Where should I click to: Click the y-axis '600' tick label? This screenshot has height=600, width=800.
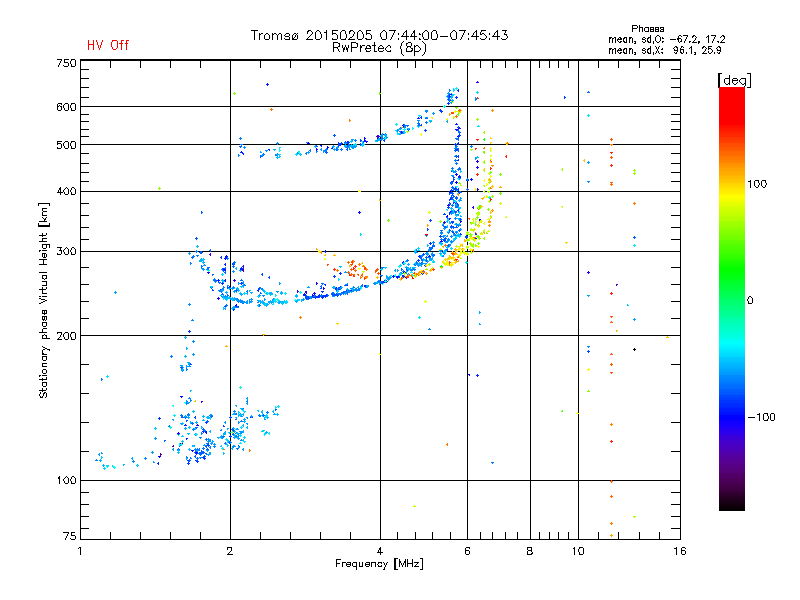(x=66, y=107)
